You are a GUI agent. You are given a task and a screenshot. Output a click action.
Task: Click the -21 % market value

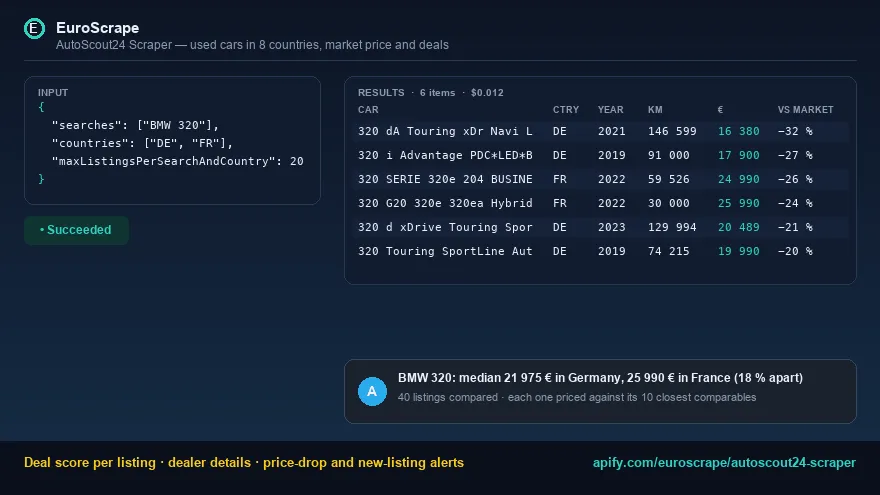coord(795,227)
